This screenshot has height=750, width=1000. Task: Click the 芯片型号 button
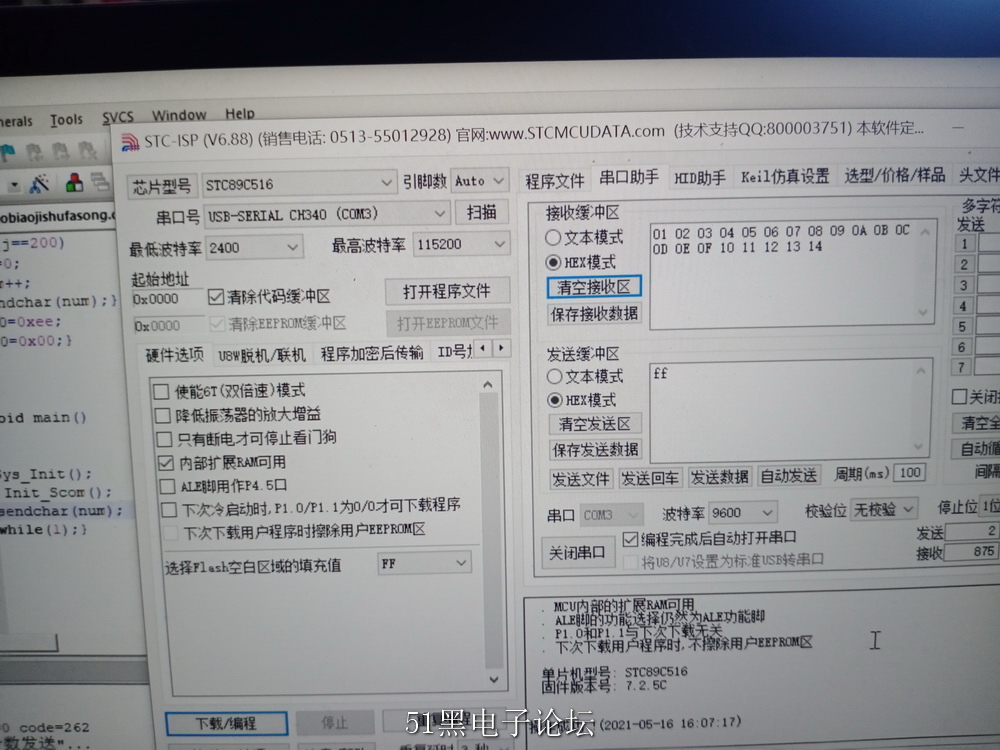(x=161, y=186)
